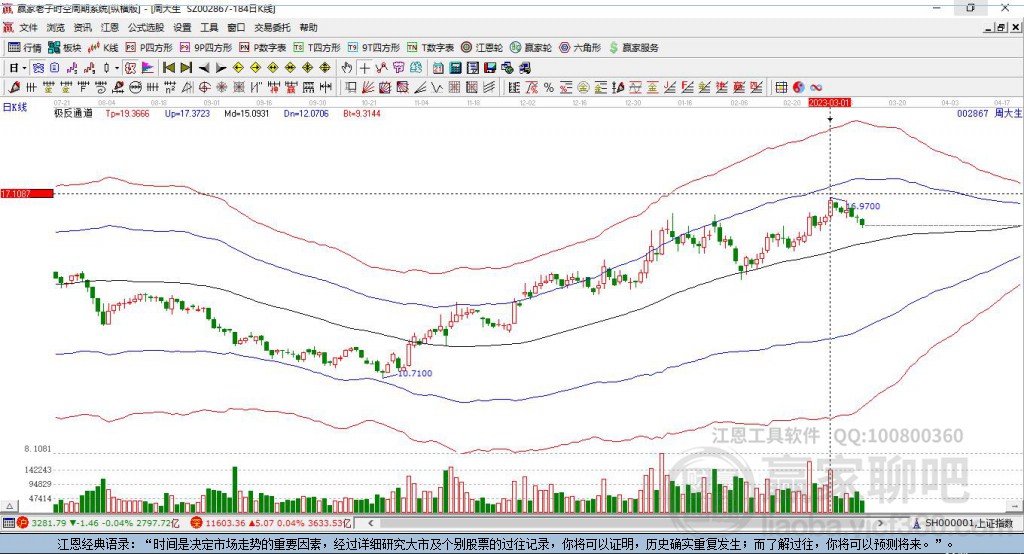Image resolution: width=1024 pixels, height=554 pixels.
Task: Click the Tp=19.3666 value
Action: 127,114
